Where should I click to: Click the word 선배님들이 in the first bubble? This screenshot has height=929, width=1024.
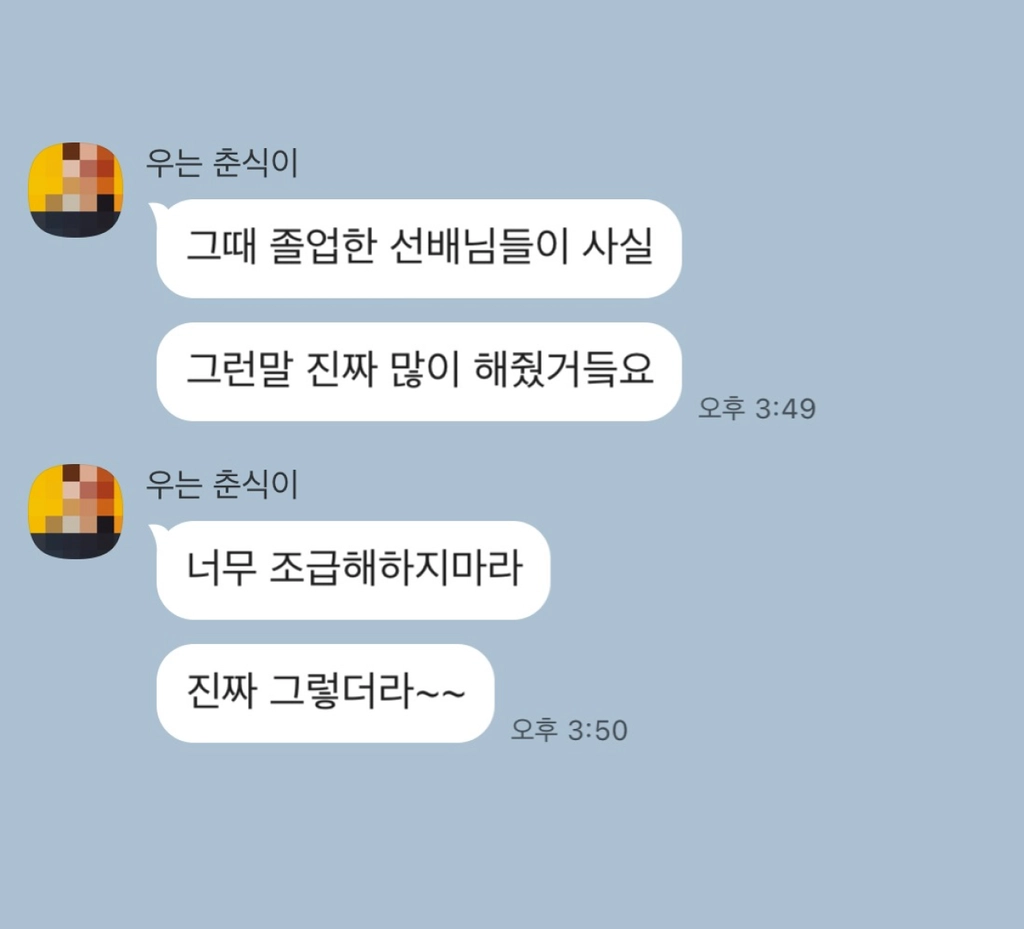pyautogui.click(x=479, y=247)
